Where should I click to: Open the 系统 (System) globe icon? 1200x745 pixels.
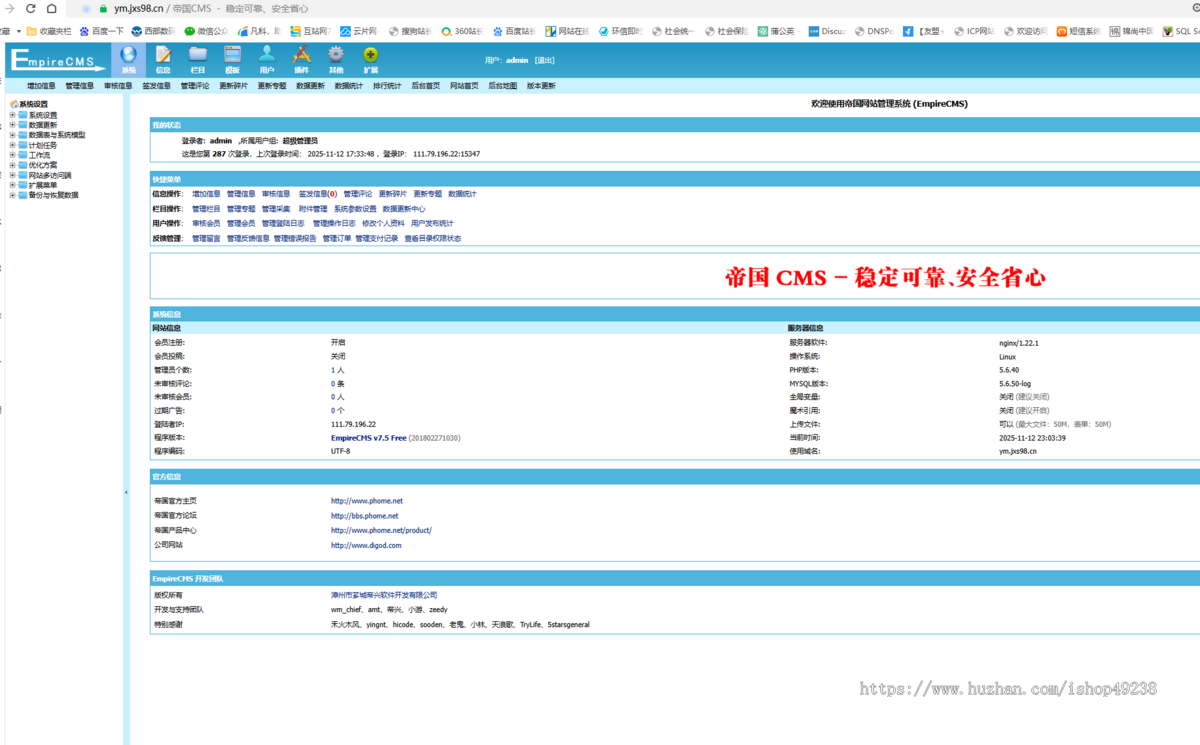[x=128, y=55]
